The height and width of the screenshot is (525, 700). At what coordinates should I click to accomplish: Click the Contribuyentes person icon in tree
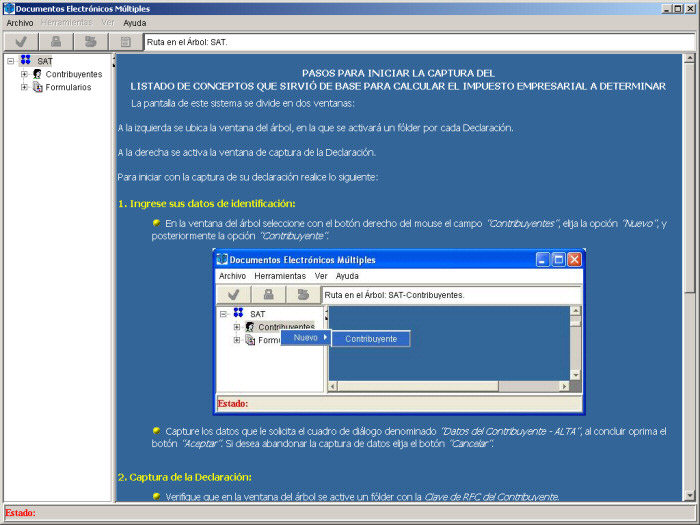click(38, 74)
